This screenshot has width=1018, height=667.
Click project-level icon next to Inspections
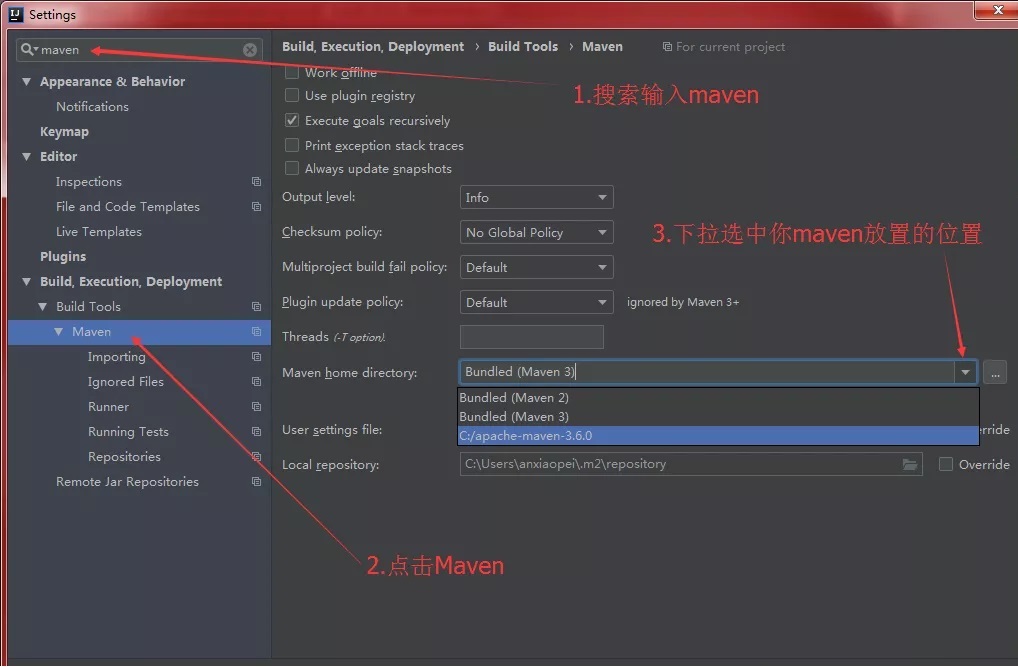pyautogui.click(x=256, y=182)
